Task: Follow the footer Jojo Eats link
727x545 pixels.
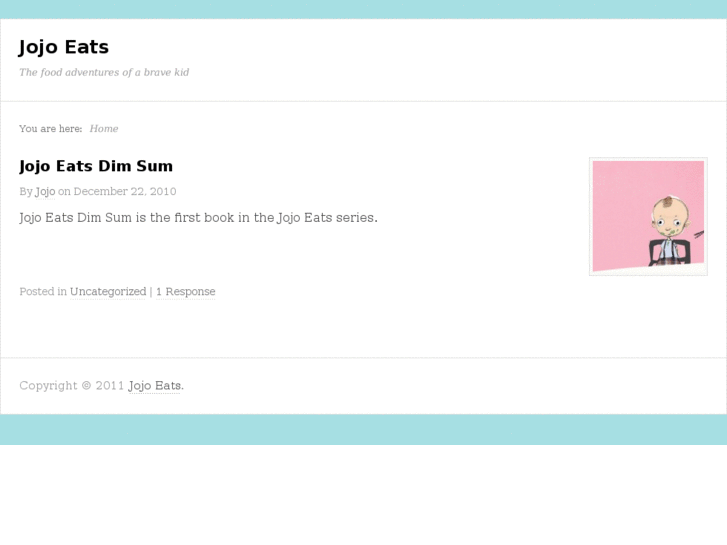Action: click(154, 386)
